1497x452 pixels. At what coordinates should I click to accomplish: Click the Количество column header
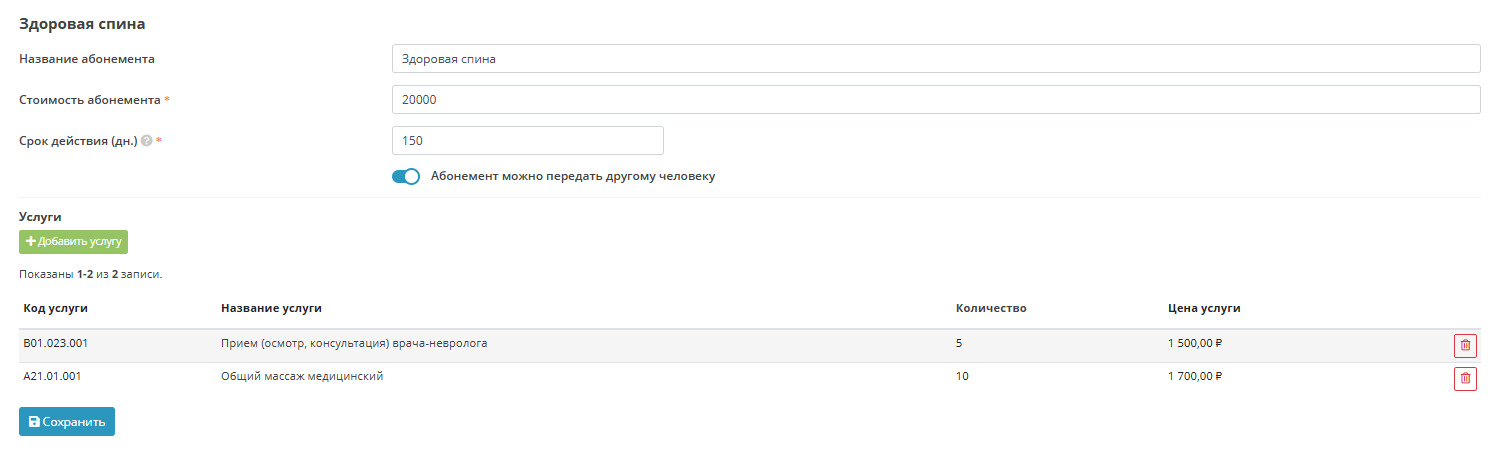(990, 308)
